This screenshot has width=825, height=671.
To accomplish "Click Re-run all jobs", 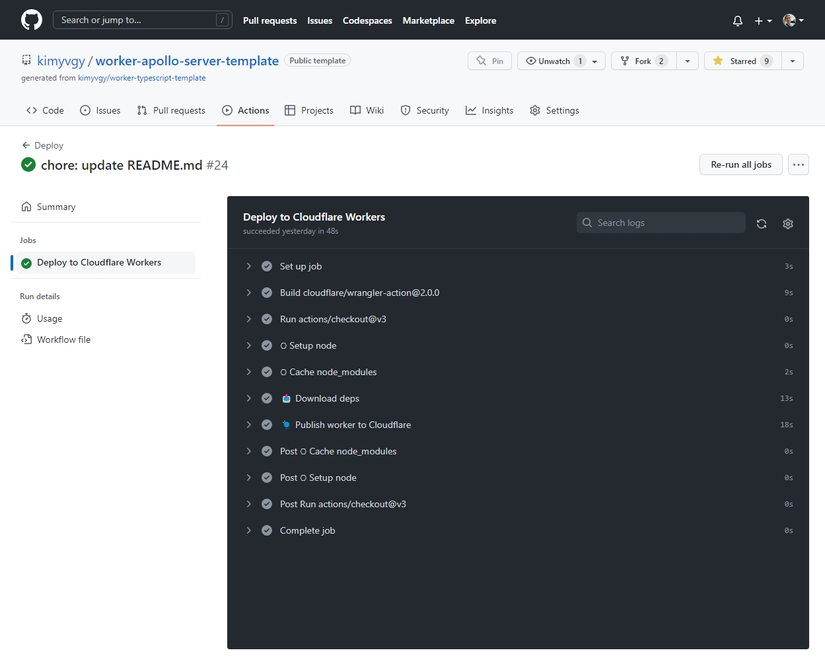I will 740,164.
